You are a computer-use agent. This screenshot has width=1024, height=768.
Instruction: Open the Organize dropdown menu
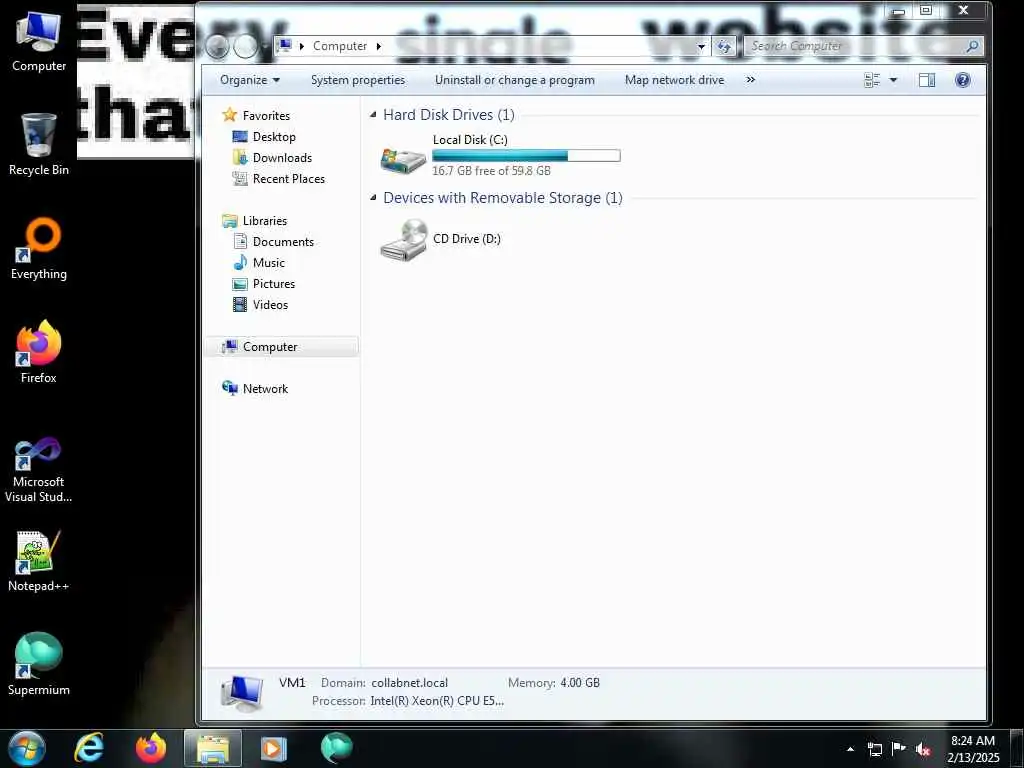click(x=249, y=80)
